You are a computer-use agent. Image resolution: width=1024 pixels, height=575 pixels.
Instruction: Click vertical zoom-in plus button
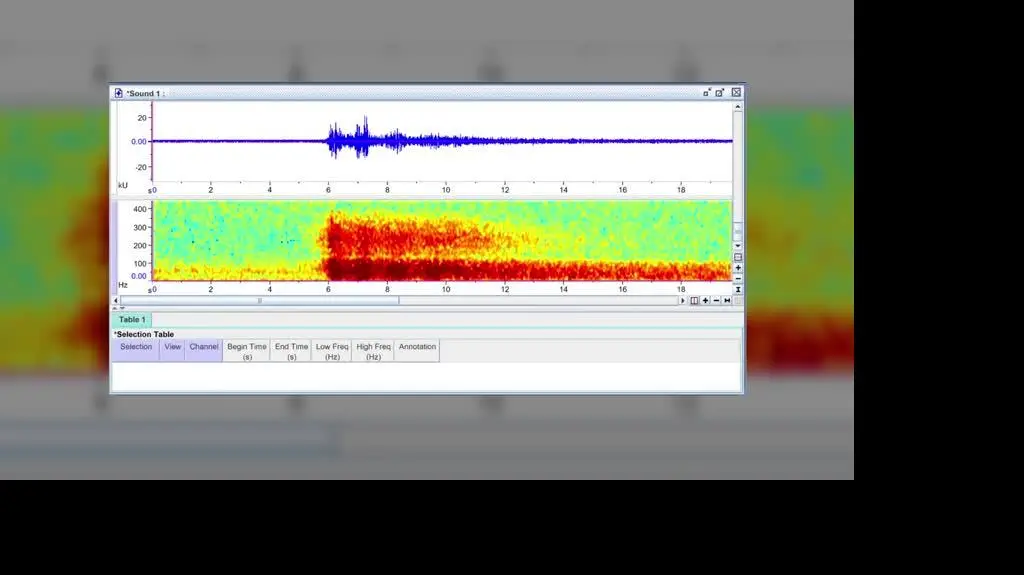click(738, 268)
